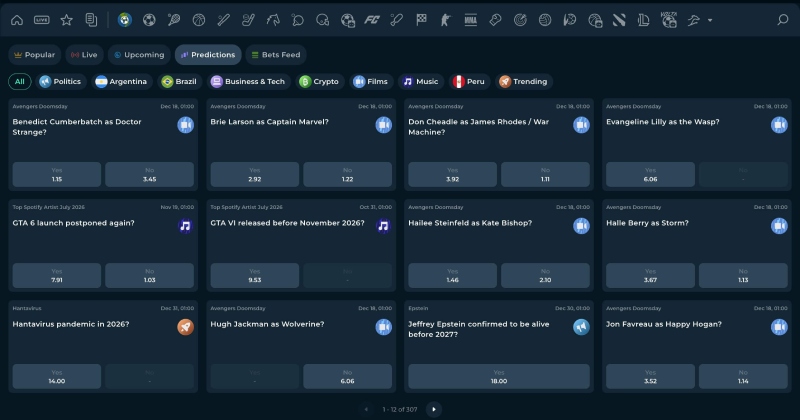Bet Yes 14.00 on Hantavirus pandemic
The image size is (800, 420).
coord(57,377)
